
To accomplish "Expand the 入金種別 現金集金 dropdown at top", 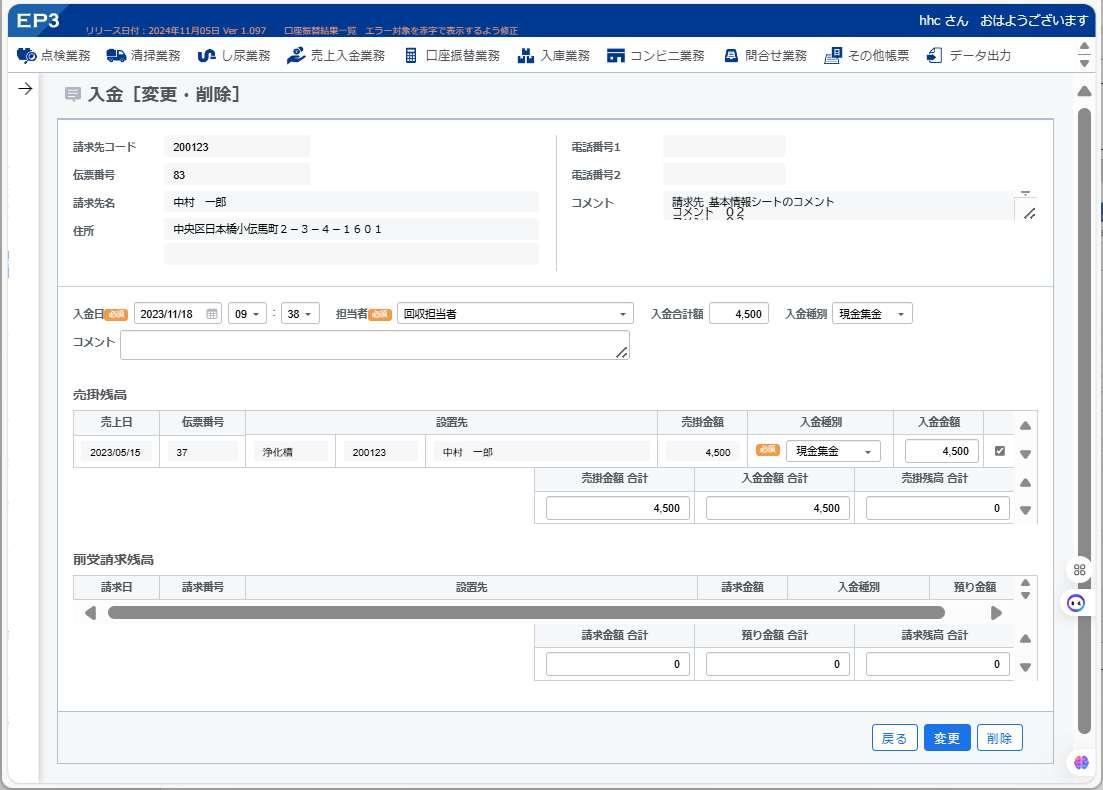I will (x=872, y=314).
